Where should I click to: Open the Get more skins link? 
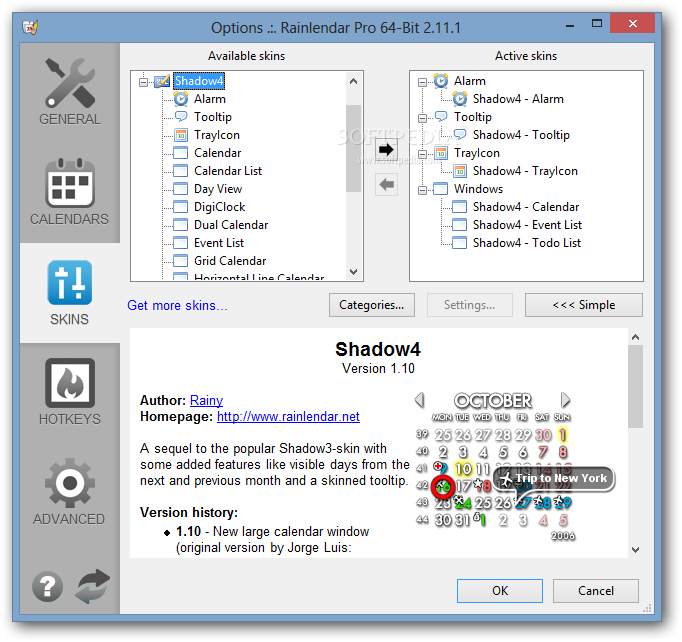coord(177,305)
